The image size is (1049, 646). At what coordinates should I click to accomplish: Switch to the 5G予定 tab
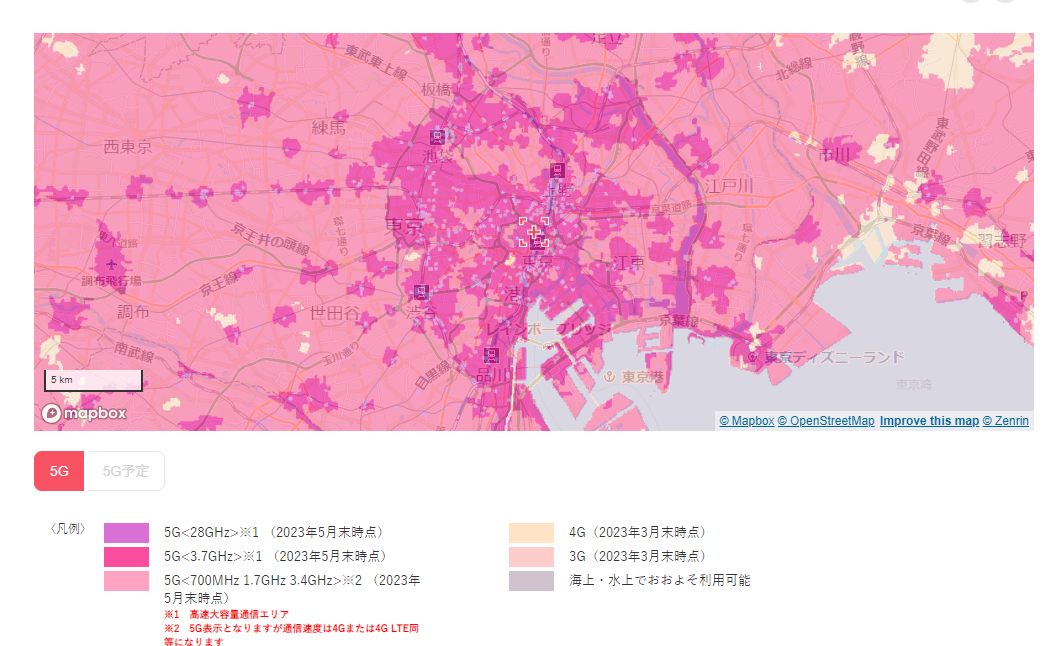click(x=125, y=471)
